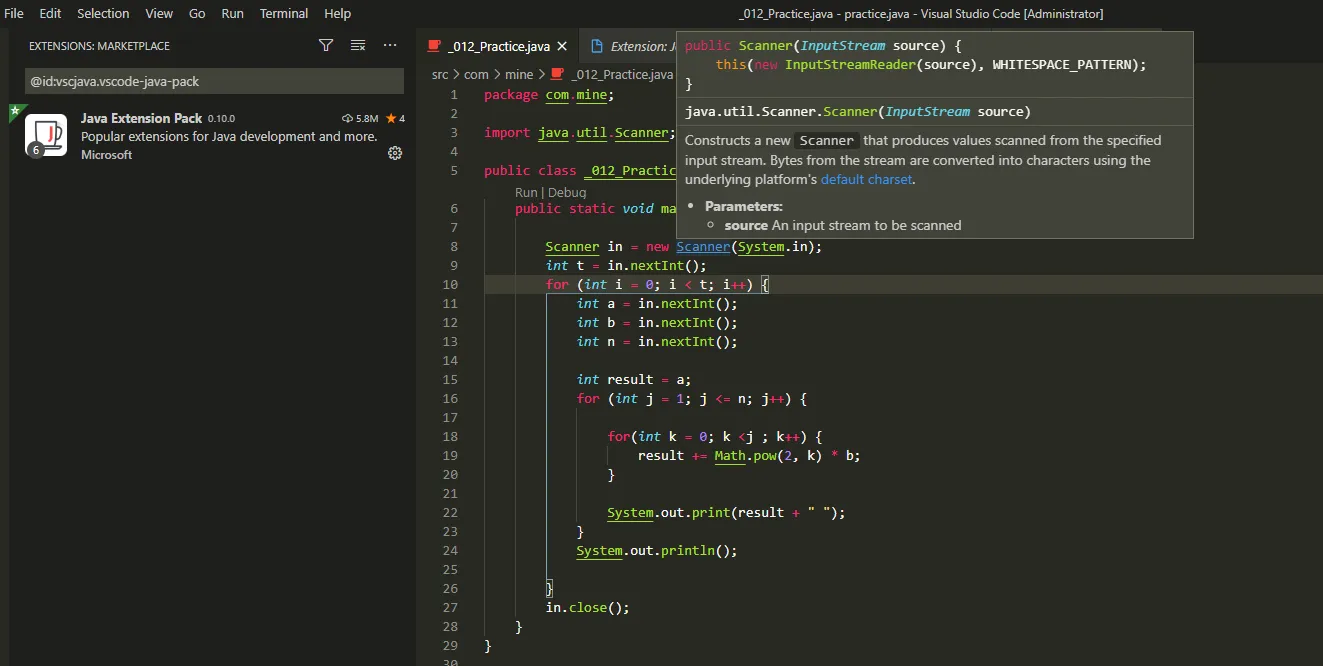Close the _012_Practice.java tab
Image resolution: width=1323 pixels, height=666 pixels.
pos(562,46)
